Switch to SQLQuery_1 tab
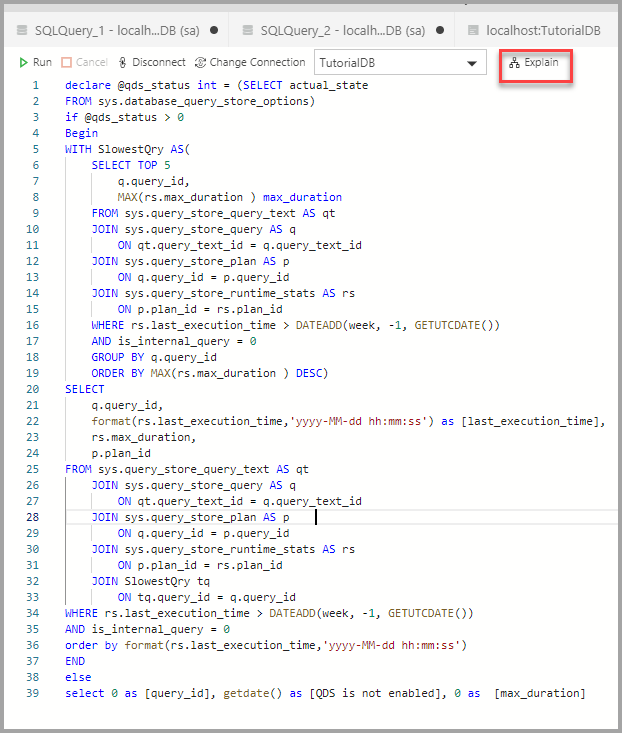The width and height of the screenshot is (622, 733). pos(117,30)
